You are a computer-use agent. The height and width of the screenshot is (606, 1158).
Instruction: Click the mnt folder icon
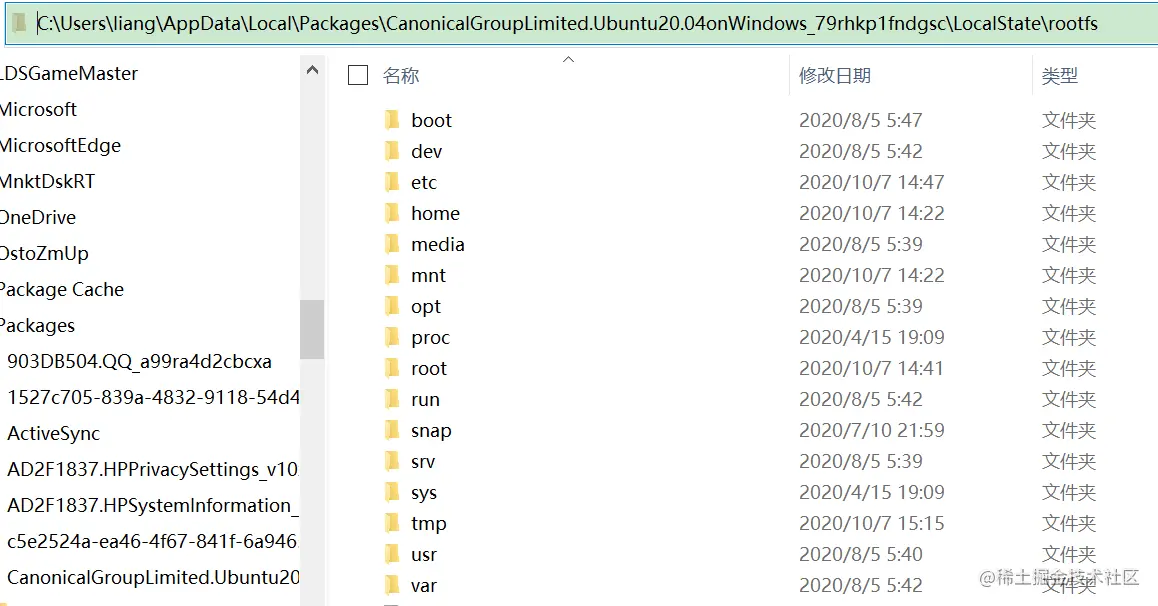tap(392, 275)
